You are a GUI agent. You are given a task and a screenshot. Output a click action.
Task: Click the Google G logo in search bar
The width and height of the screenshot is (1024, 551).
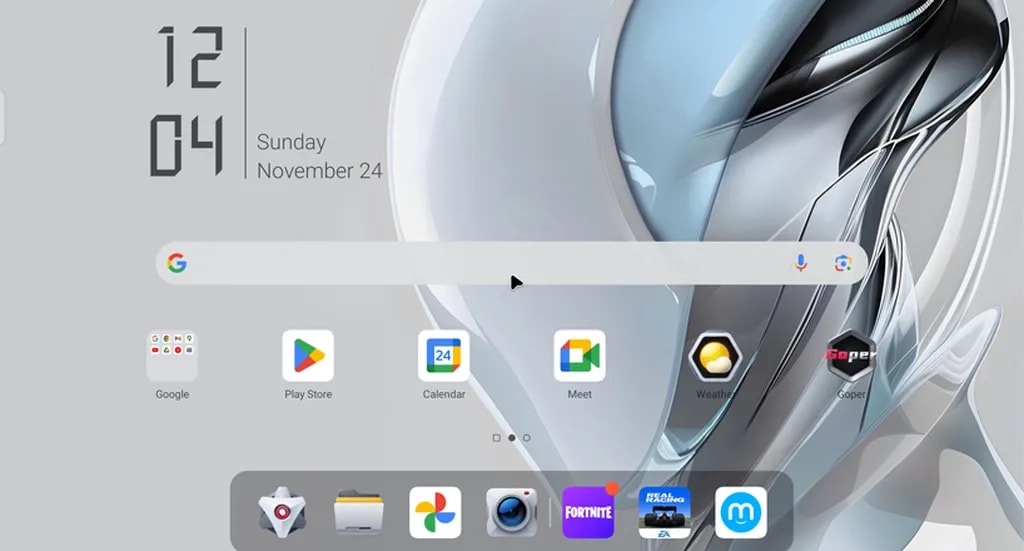[x=177, y=263]
